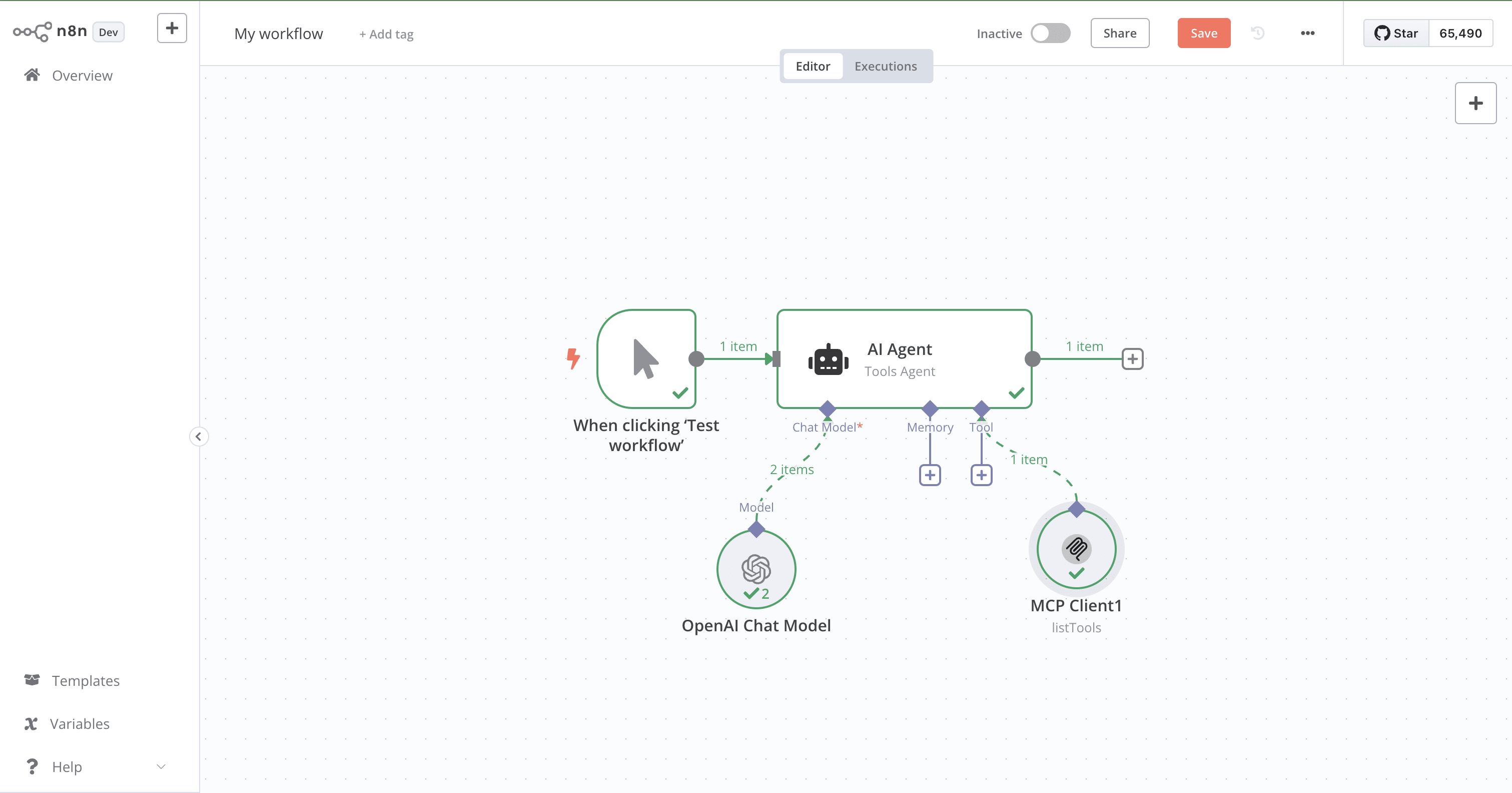1512x793 pixels.
Task: Toggle the workflow from Inactive to Active
Action: pos(1051,34)
